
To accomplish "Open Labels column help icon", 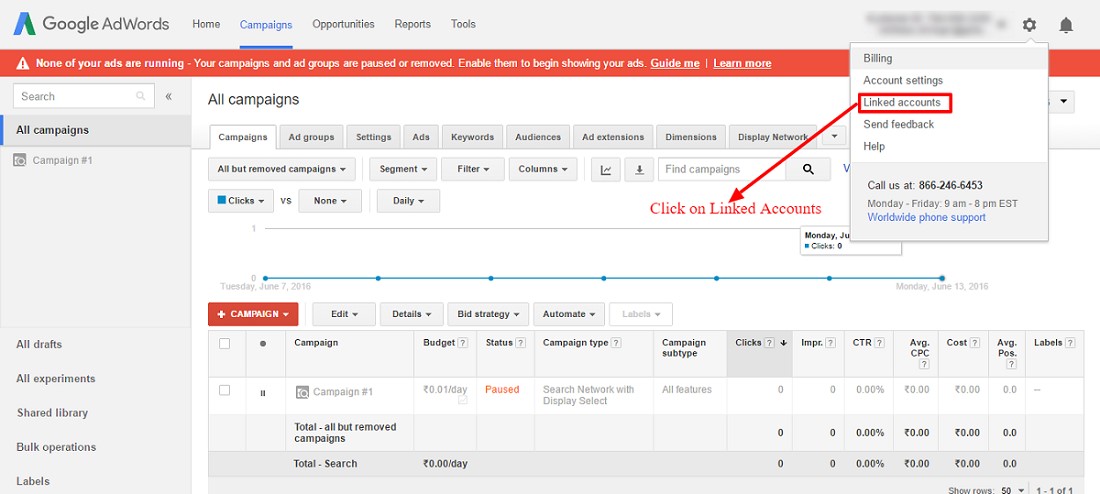I will pyautogui.click(x=1070, y=343).
